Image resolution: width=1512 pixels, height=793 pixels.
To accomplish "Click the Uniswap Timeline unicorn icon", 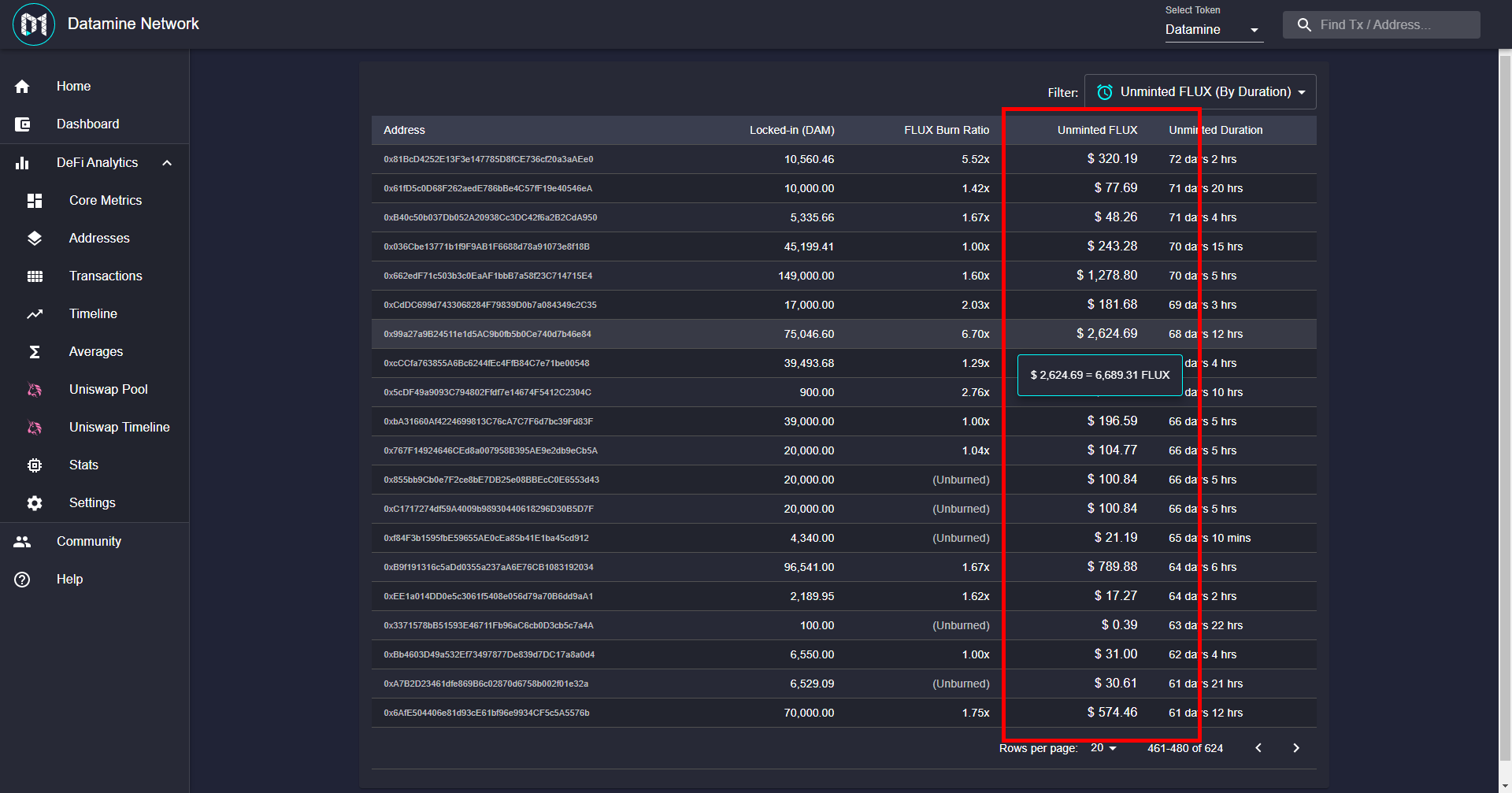I will (35, 428).
